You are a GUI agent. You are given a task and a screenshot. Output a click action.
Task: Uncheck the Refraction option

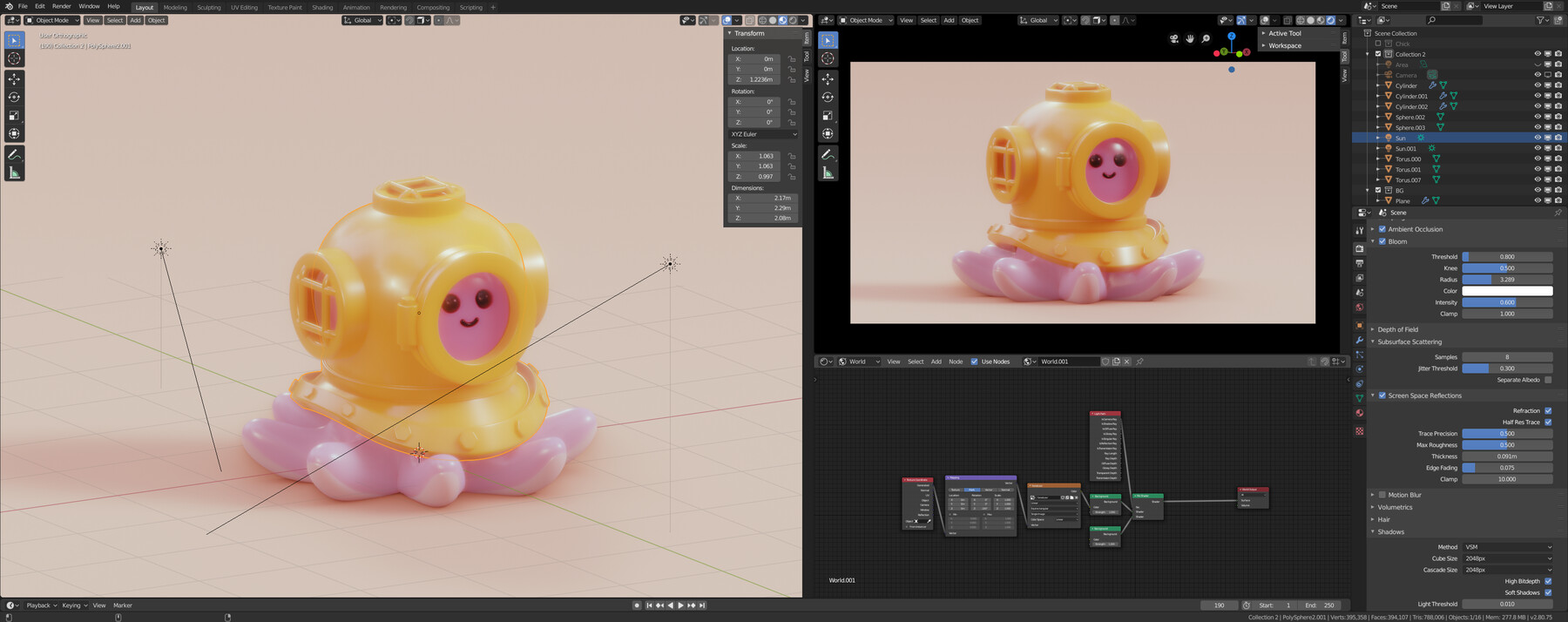(x=1548, y=411)
